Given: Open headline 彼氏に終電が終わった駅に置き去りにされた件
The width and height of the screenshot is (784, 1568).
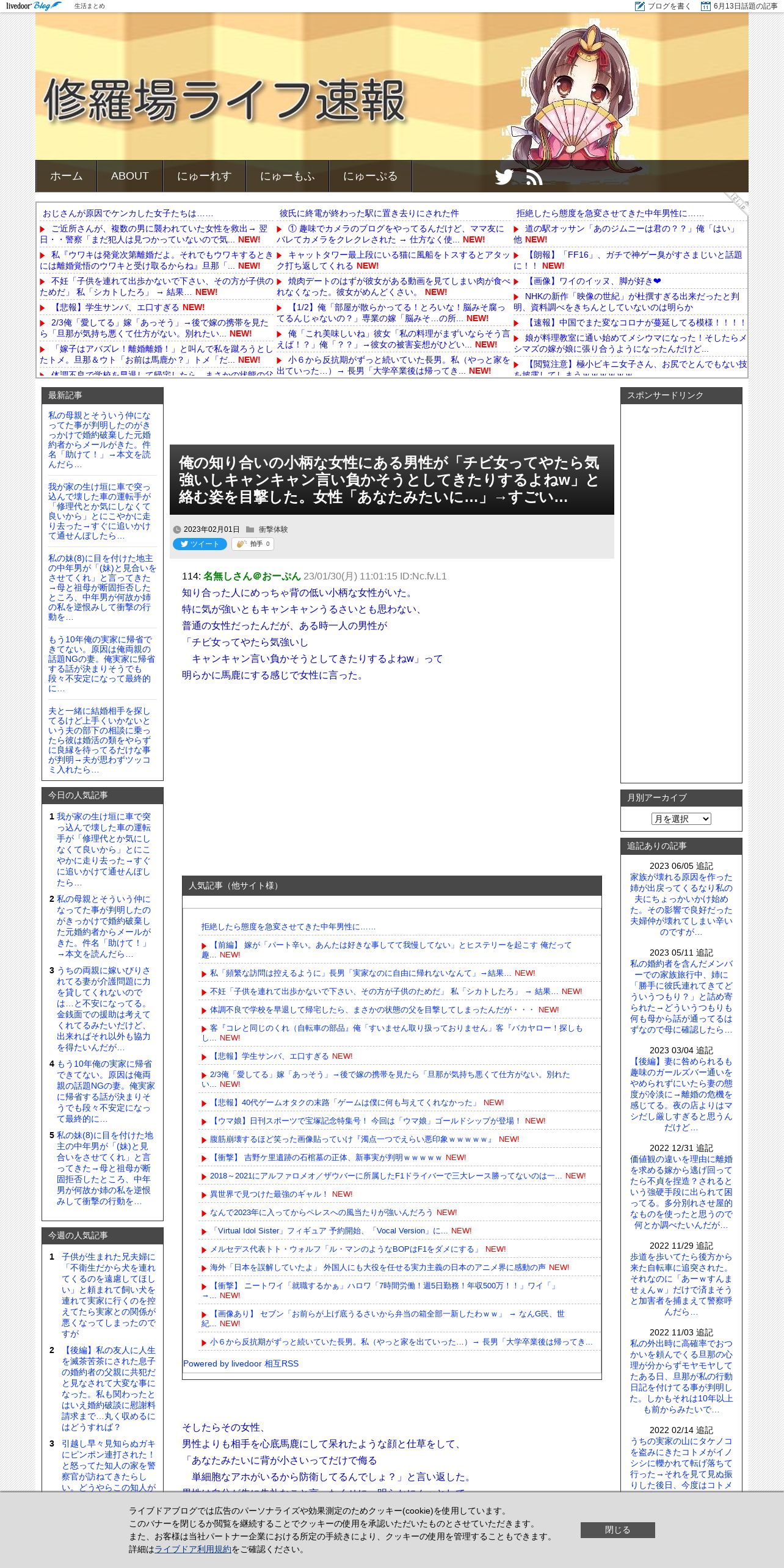Looking at the screenshot, I should tap(369, 213).
